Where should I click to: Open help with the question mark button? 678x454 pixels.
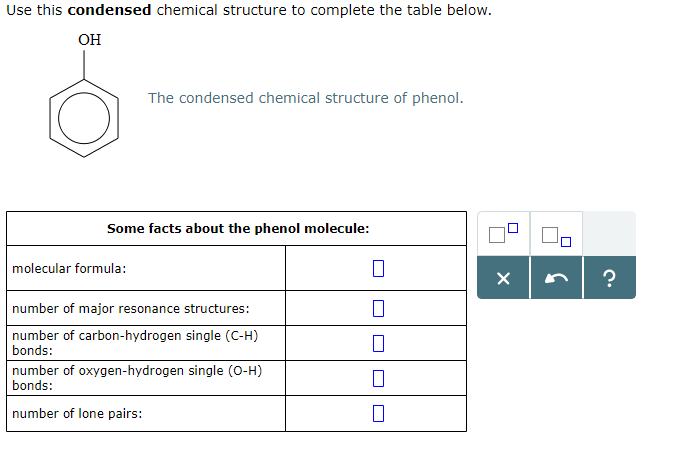click(609, 279)
